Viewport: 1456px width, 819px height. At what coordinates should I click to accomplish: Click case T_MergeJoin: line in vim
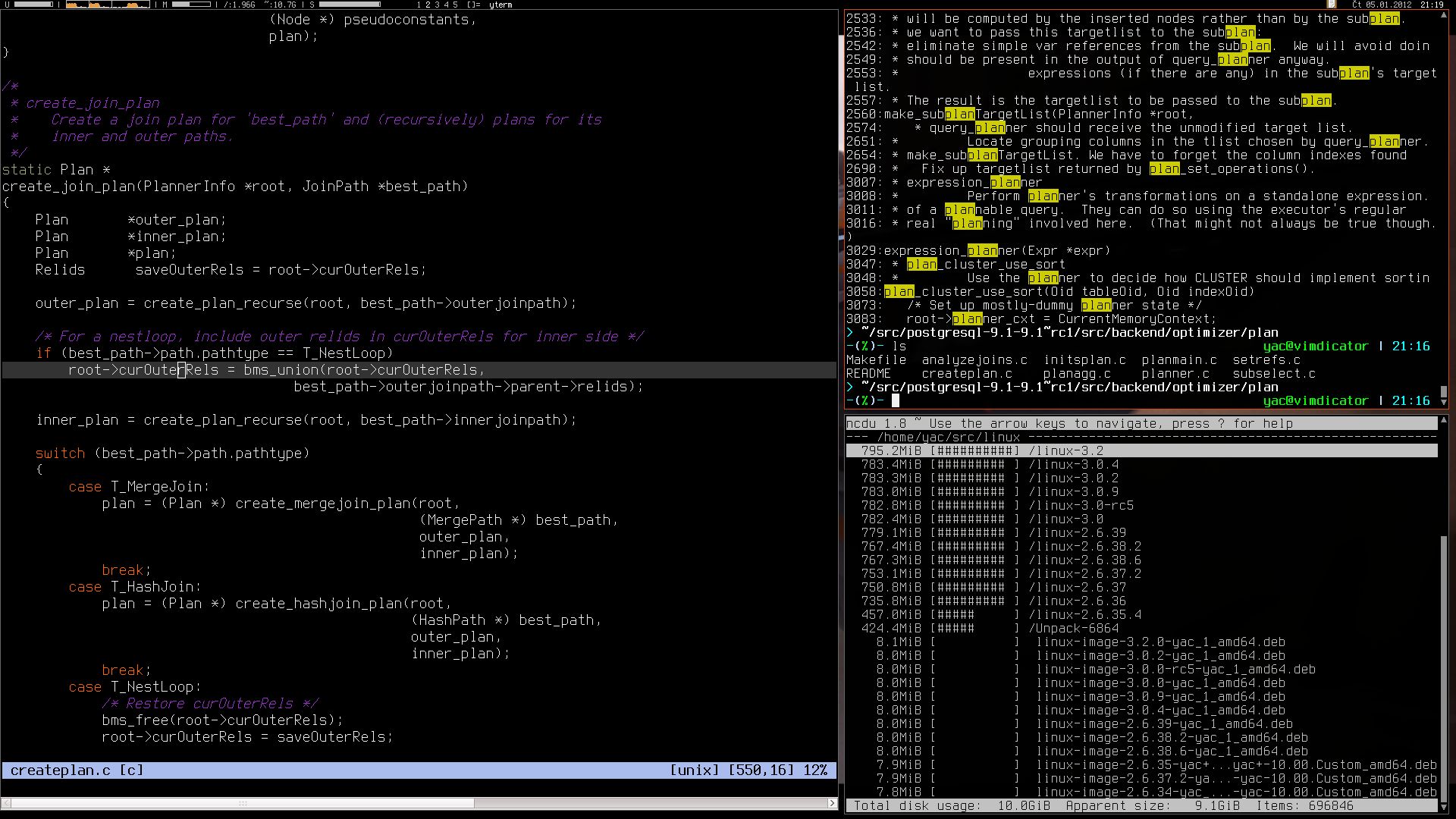[140, 487]
